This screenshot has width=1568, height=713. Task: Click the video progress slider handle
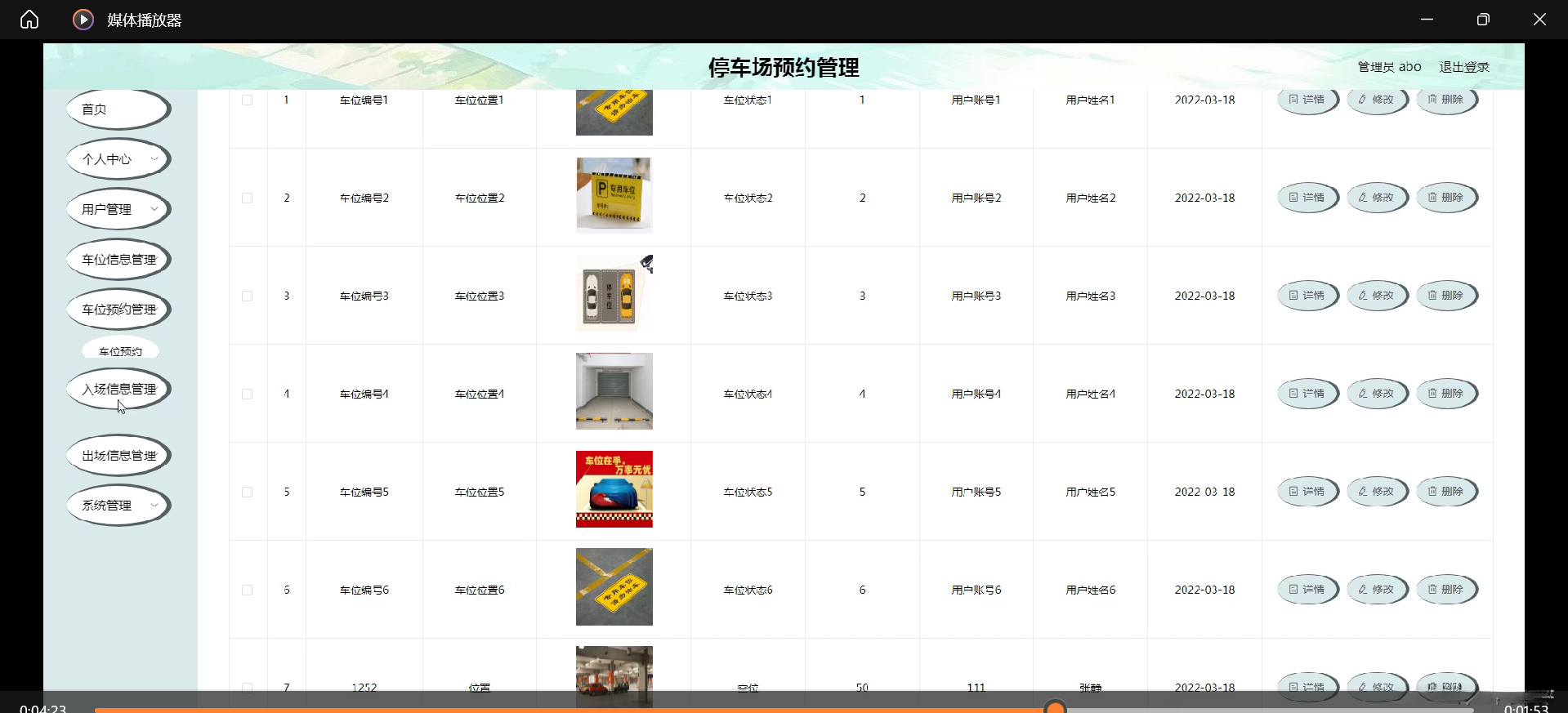[1056, 707]
